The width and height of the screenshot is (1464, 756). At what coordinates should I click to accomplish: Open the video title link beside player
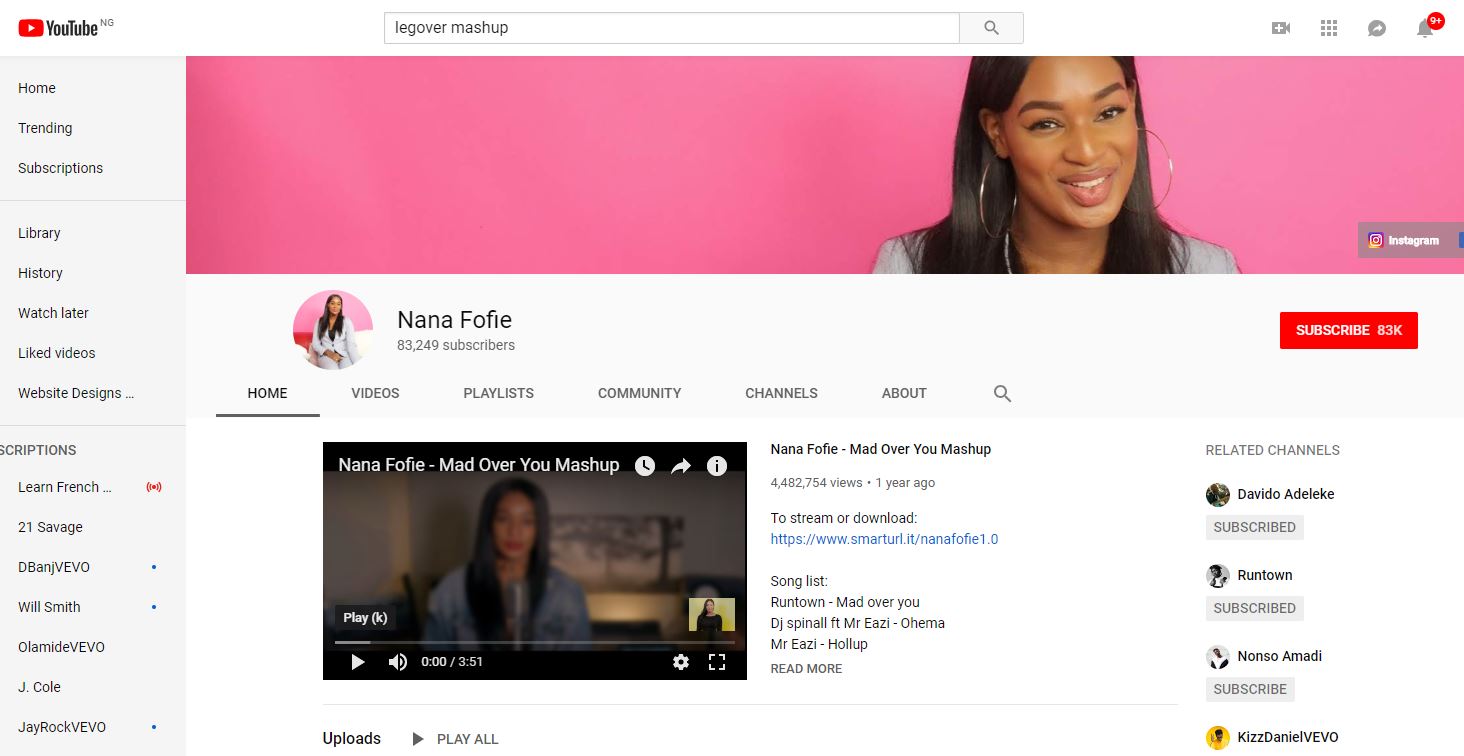(x=881, y=449)
